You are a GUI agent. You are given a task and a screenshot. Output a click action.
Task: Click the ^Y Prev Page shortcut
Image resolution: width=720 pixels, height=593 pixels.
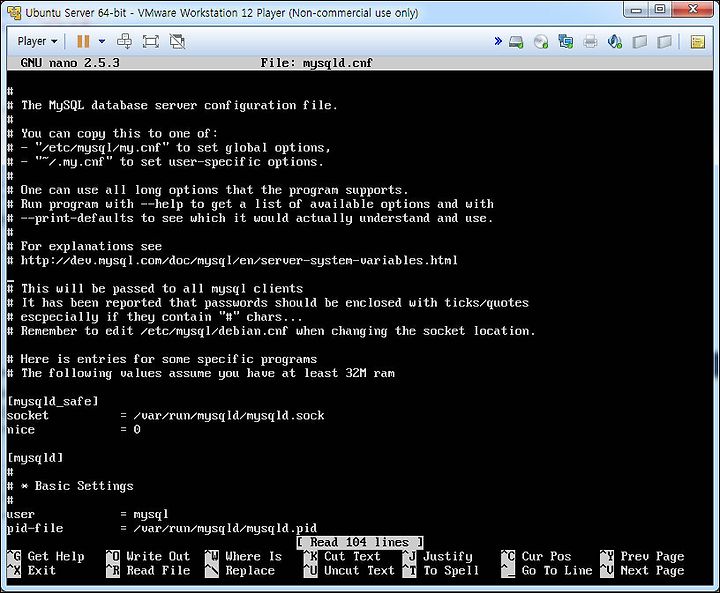642,556
